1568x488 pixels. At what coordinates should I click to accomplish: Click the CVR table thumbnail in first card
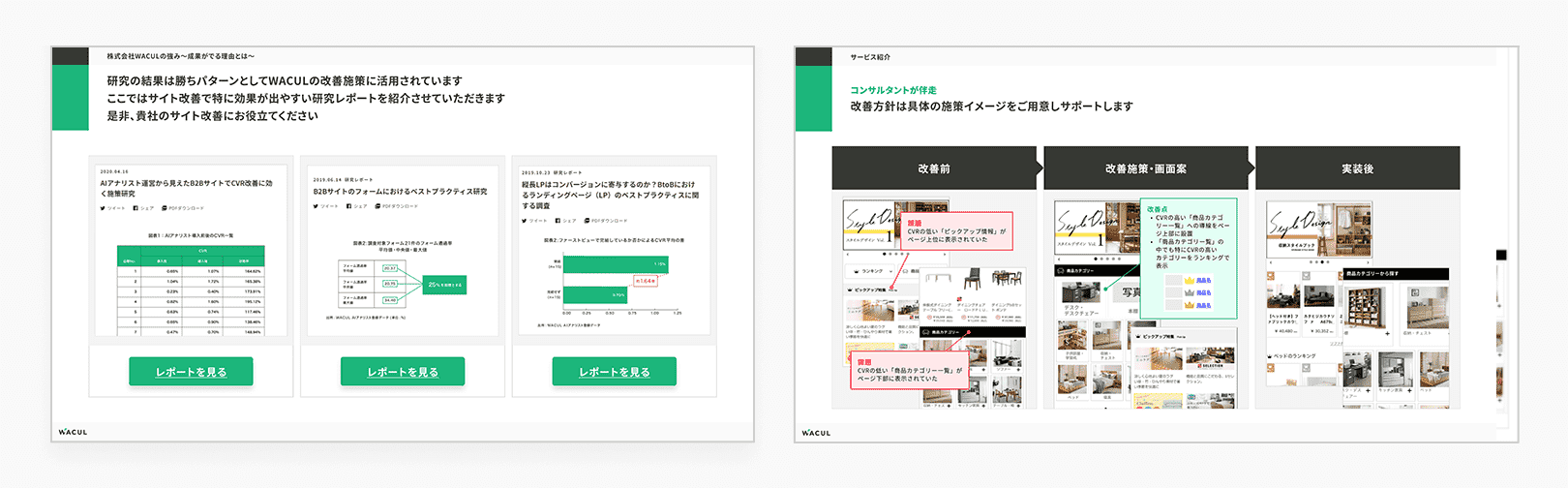[x=191, y=286]
